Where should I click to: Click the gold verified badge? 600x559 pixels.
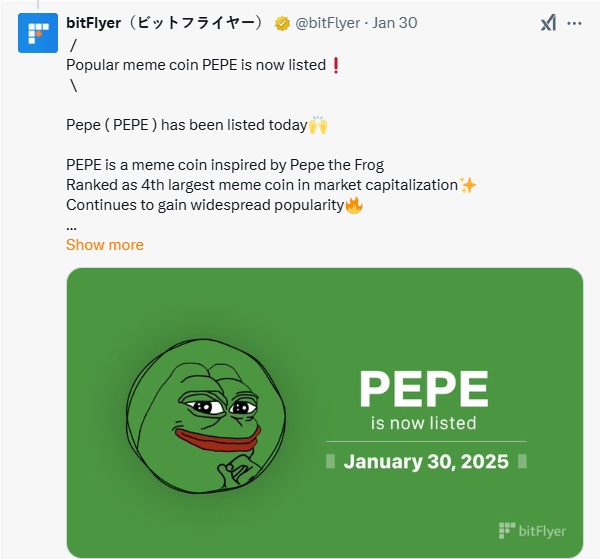(x=282, y=23)
